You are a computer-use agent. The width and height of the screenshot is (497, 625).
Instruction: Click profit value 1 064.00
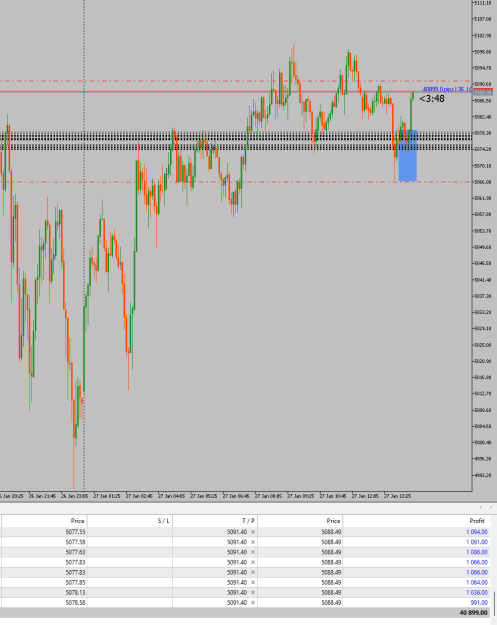(477, 582)
